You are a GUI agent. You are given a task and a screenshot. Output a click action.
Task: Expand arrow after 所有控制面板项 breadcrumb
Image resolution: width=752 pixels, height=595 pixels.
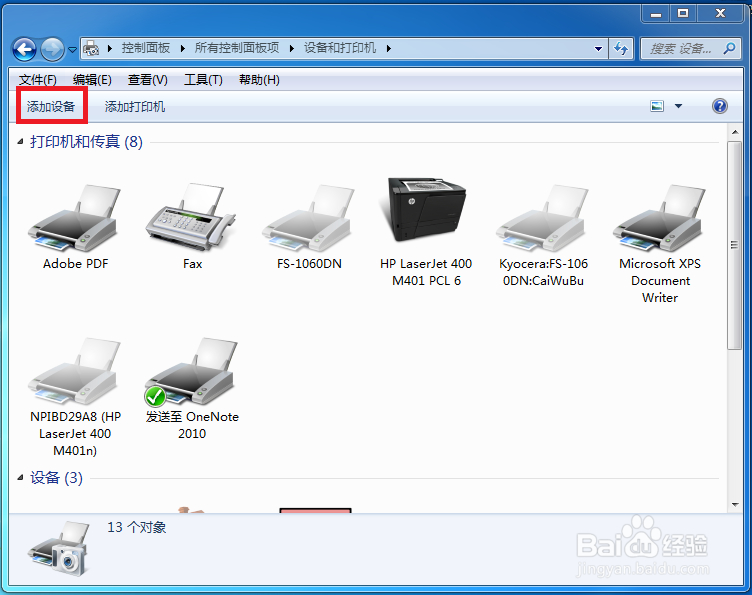[x=292, y=48]
